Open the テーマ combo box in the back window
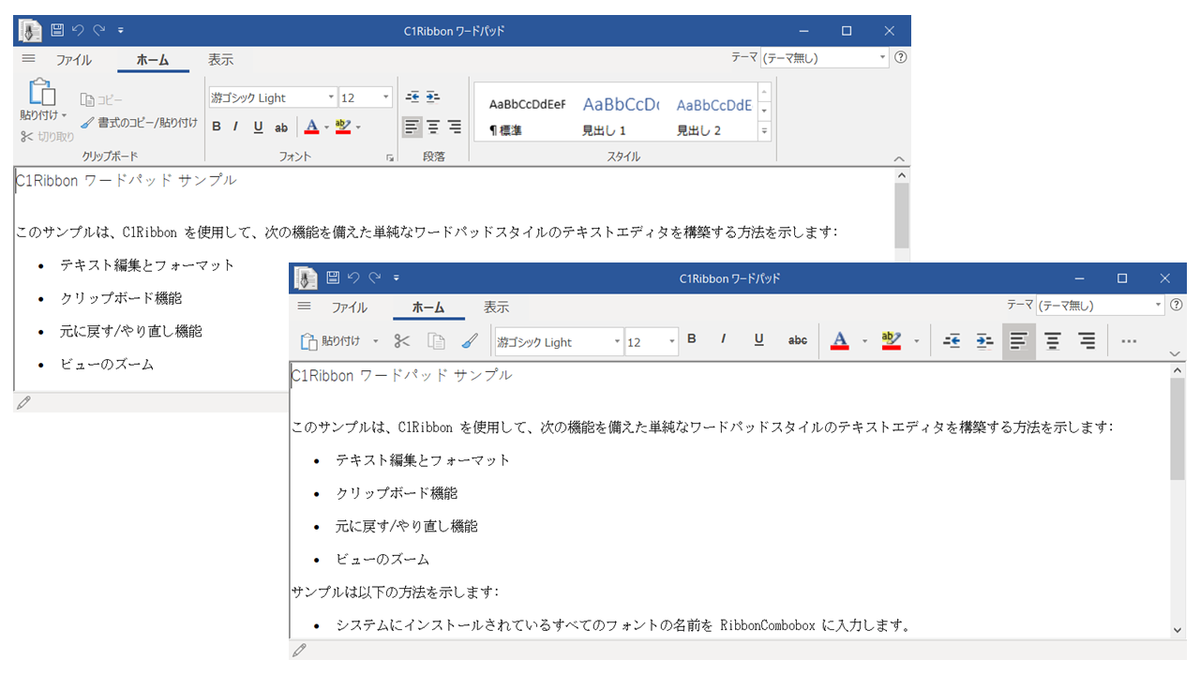The width and height of the screenshot is (1200, 675). (824, 58)
